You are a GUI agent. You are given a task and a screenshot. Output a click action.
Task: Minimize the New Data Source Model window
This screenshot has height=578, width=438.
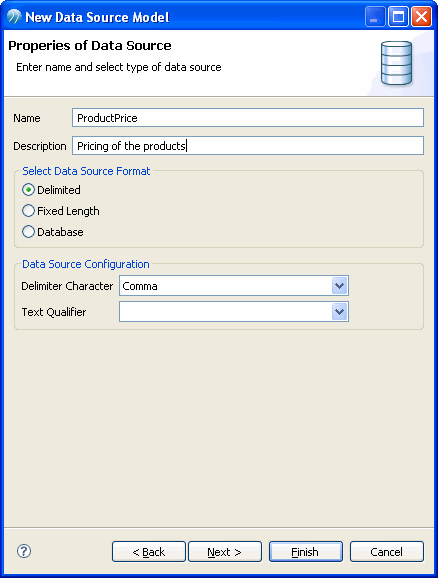(375, 17)
